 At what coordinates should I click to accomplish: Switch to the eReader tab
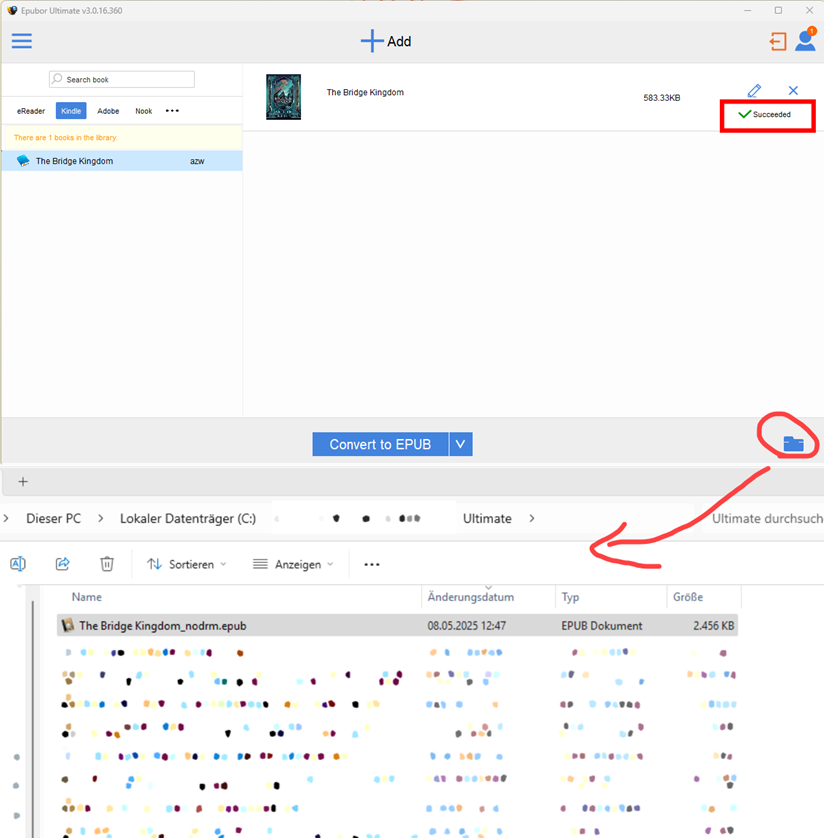coord(31,111)
